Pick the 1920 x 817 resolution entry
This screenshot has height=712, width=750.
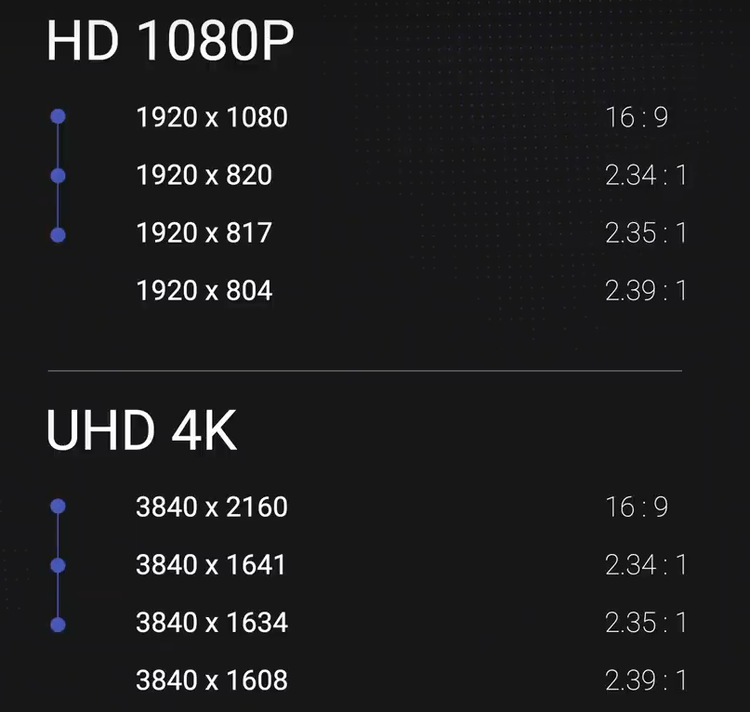[x=204, y=233]
